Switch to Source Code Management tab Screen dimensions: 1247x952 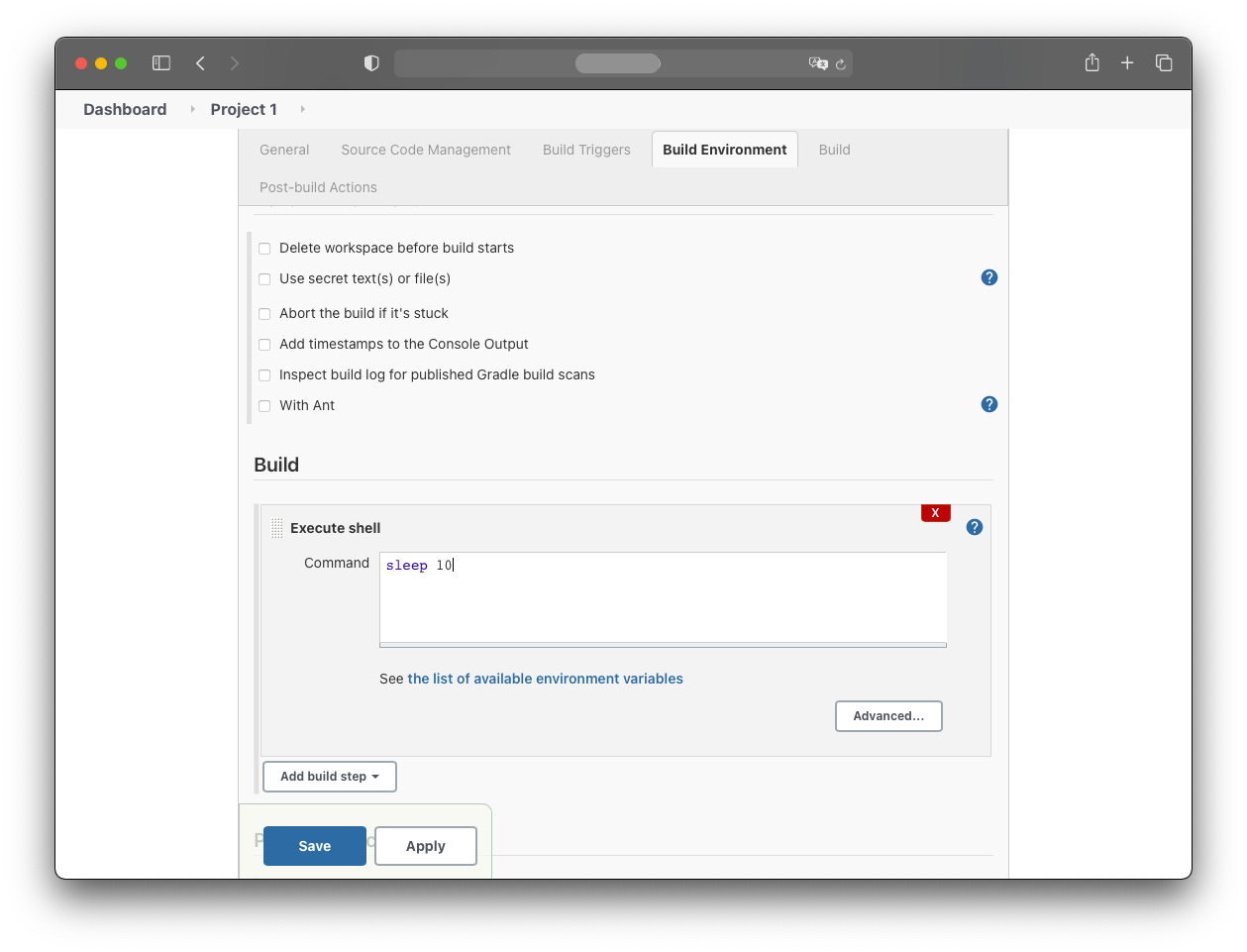(426, 150)
